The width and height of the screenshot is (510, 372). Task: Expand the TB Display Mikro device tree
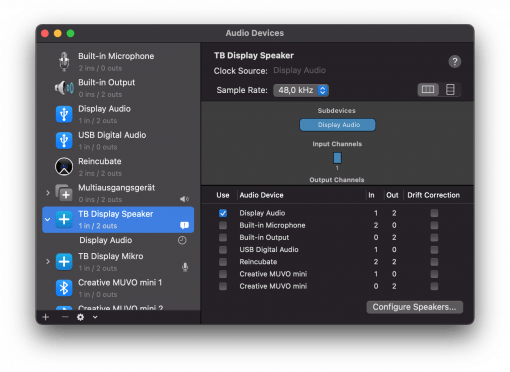(48, 262)
